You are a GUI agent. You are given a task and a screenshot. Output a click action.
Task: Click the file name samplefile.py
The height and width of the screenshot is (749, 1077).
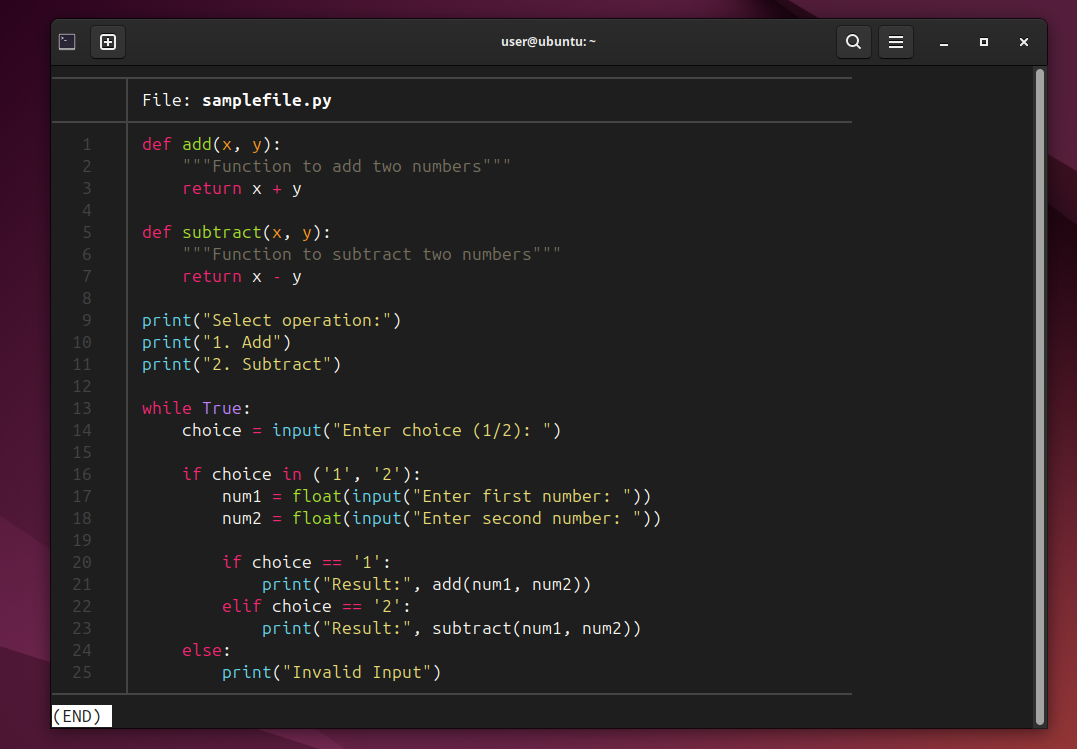267,100
